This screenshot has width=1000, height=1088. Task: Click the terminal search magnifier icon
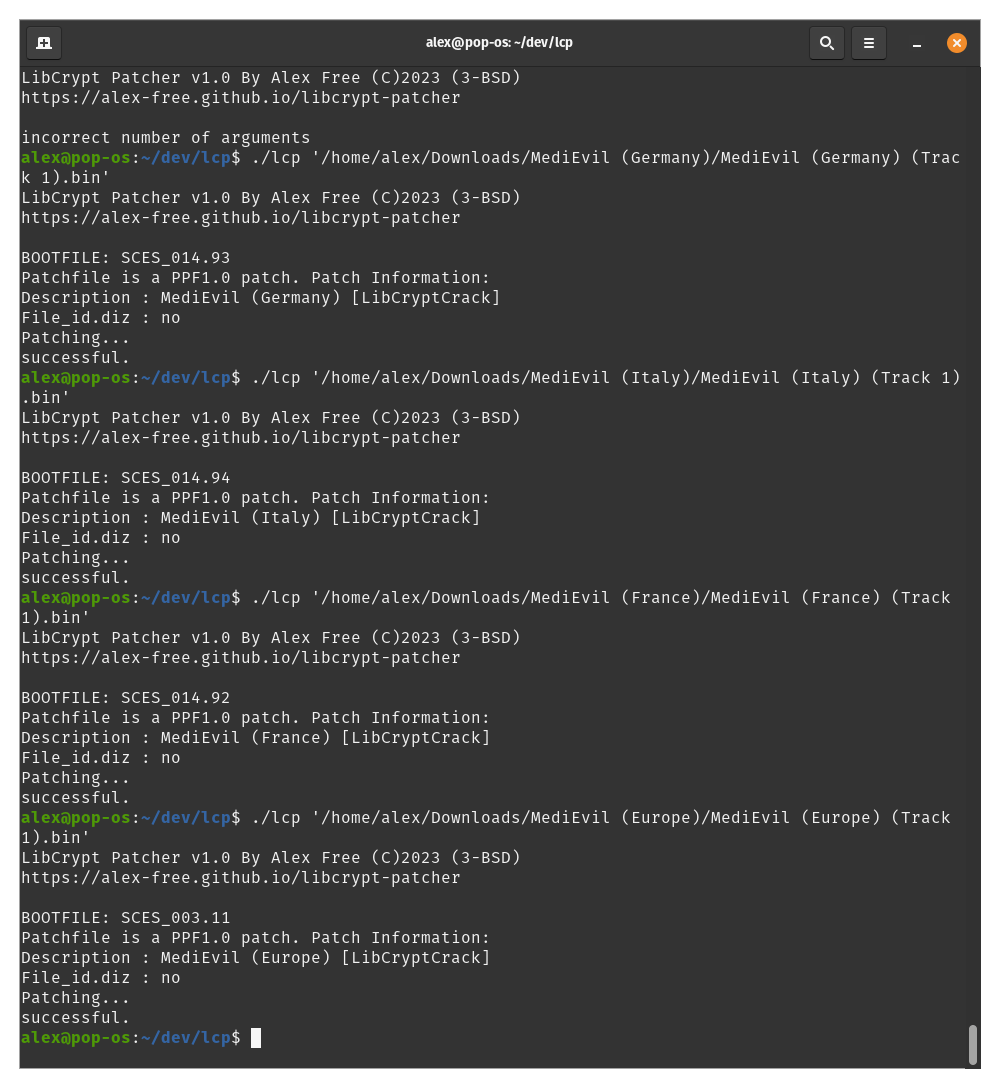coord(827,43)
